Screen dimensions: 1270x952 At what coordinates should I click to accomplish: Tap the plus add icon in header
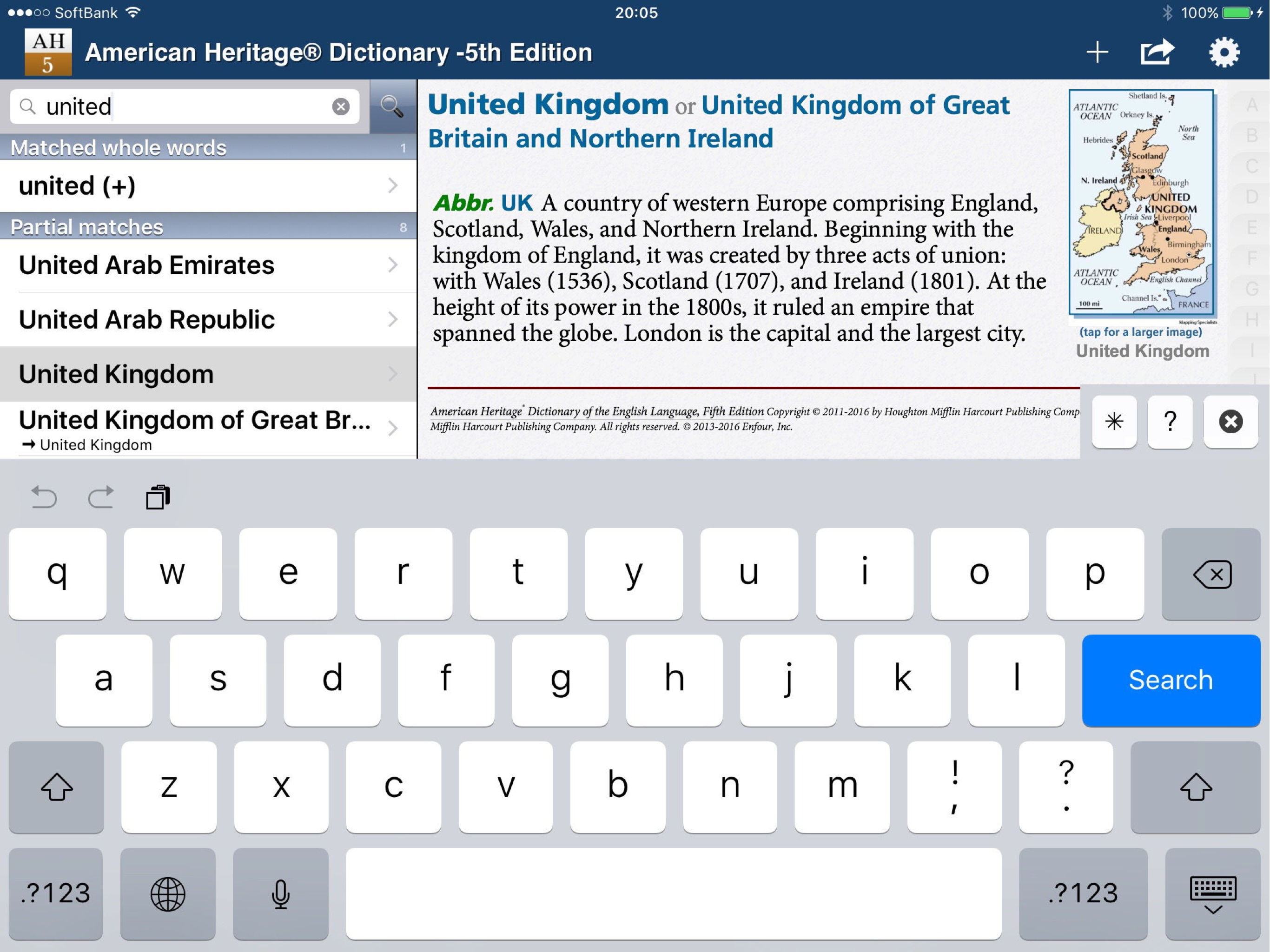1097,52
